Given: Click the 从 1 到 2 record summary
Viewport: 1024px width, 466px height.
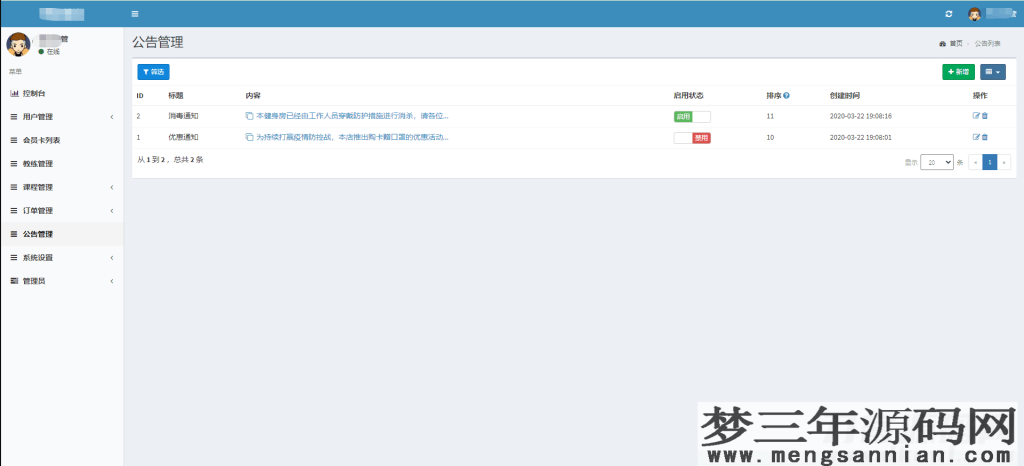Looking at the screenshot, I should [170, 159].
